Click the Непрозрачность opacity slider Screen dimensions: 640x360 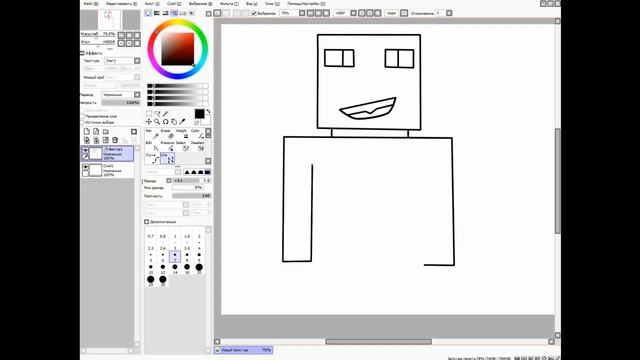(x=120, y=103)
